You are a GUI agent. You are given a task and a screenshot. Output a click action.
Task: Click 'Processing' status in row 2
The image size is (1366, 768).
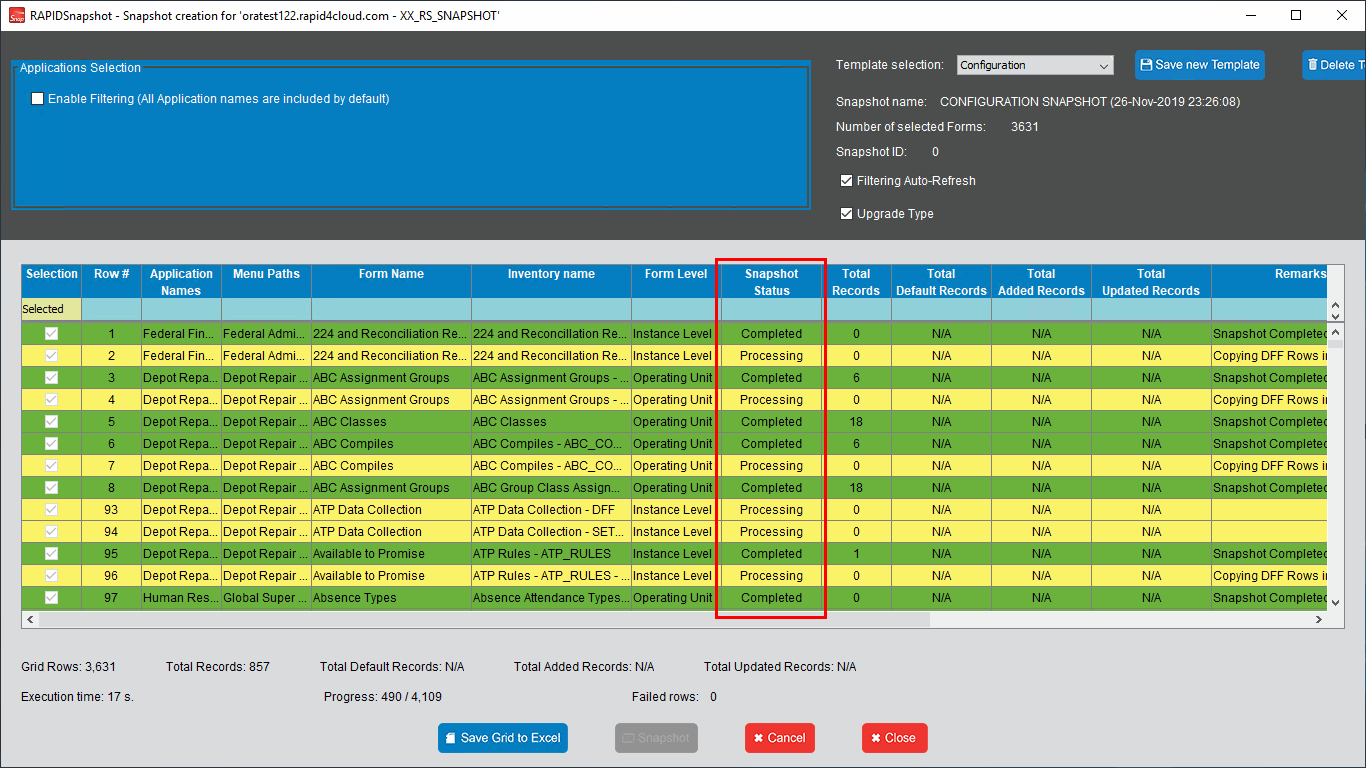tap(772, 356)
